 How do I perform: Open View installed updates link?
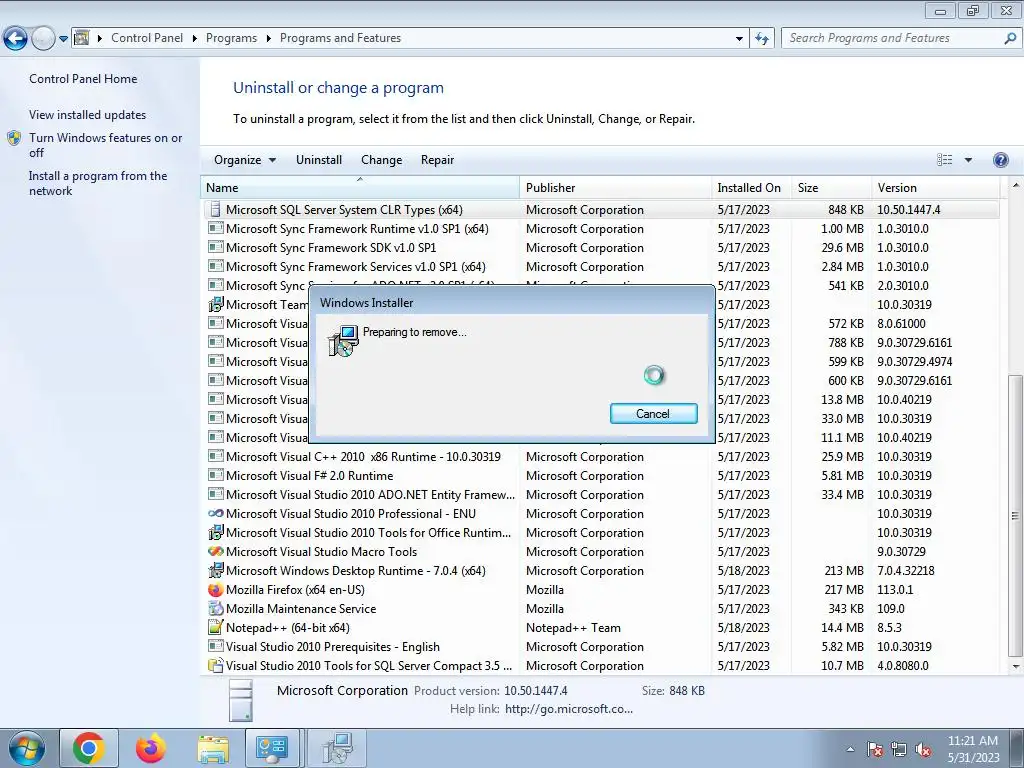tap(88, 114)
